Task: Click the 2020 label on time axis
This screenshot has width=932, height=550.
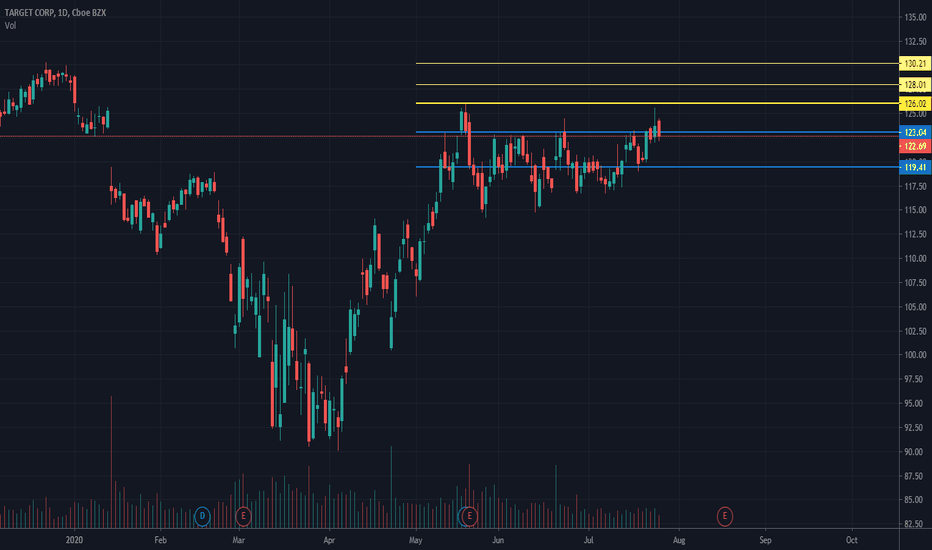Action: 74,540
